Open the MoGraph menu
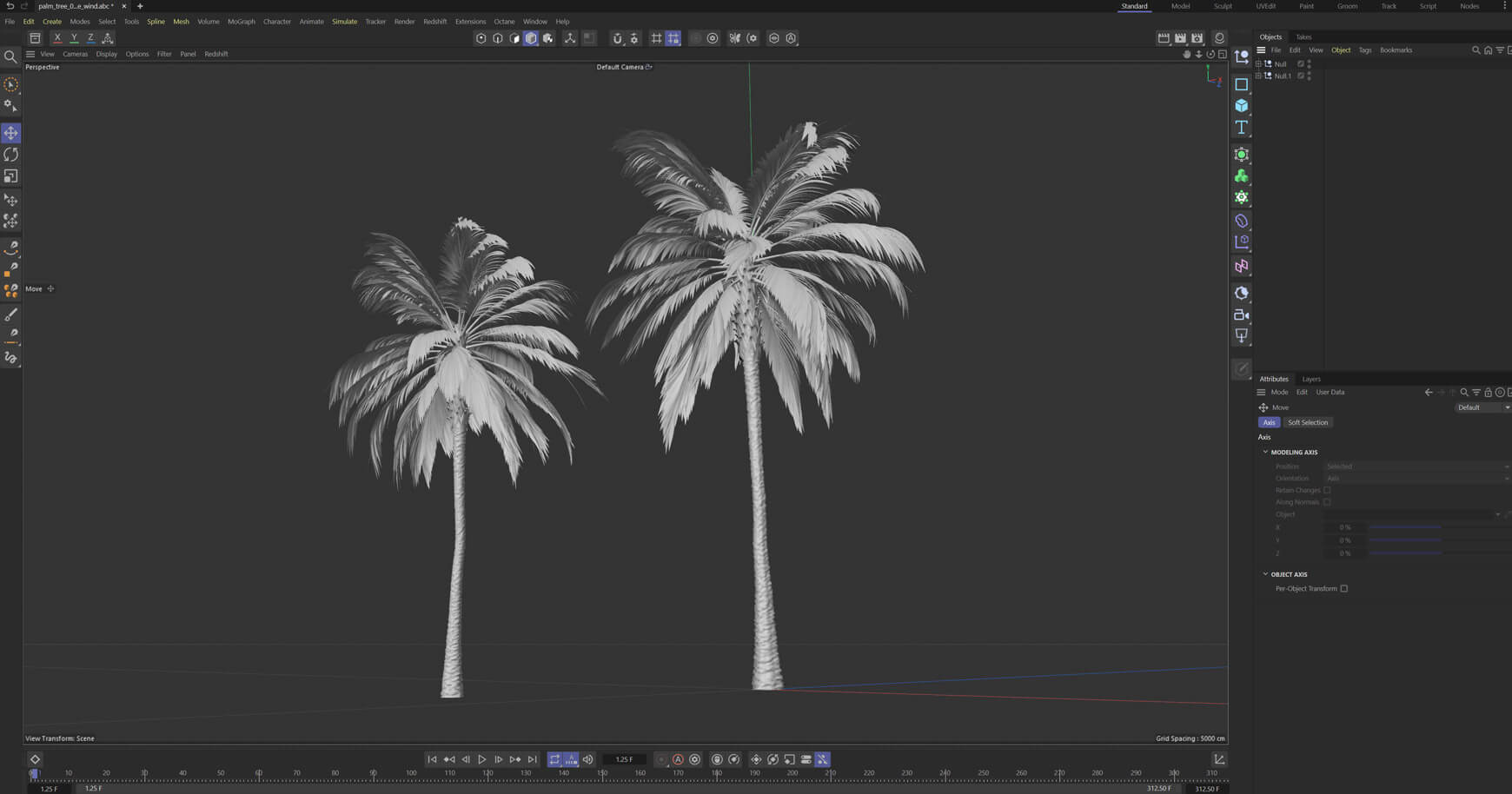Image resolution: width=1512 pixels, height=794 pixels. pos(241,22)
